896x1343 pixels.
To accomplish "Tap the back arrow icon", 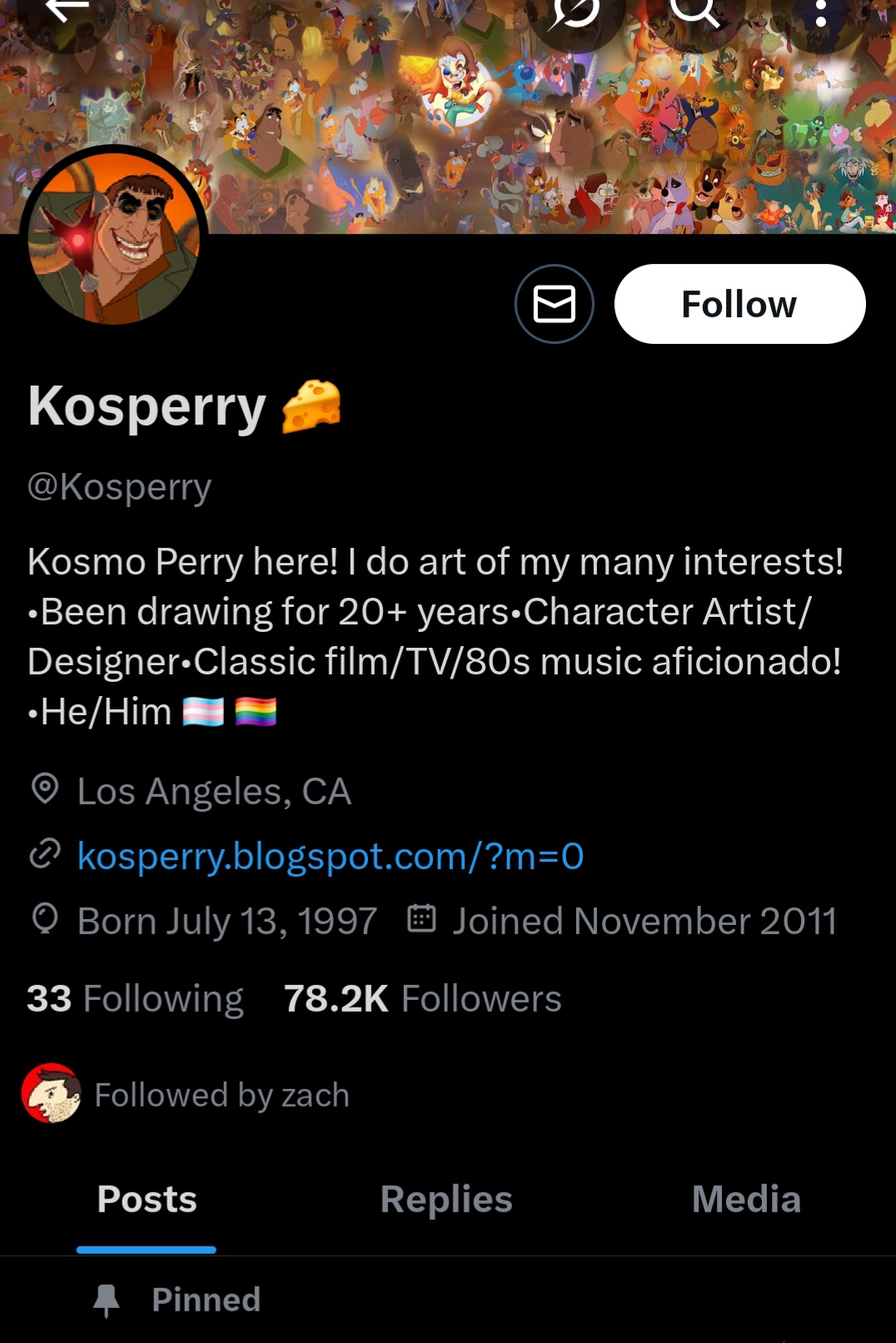I will (67, 12).
